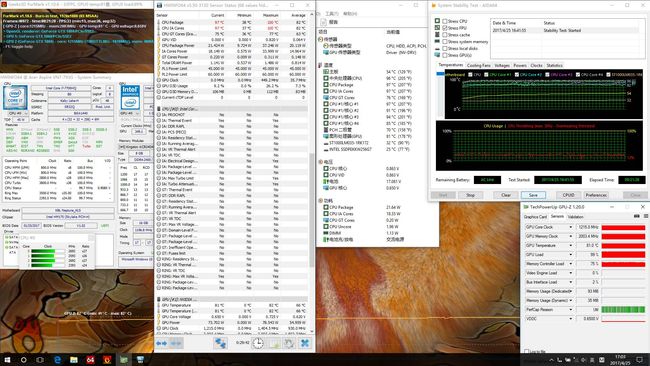Screen dimensions: 650x366
Task: Open PerfCap Reason dropdown
Action: [570, 310]
